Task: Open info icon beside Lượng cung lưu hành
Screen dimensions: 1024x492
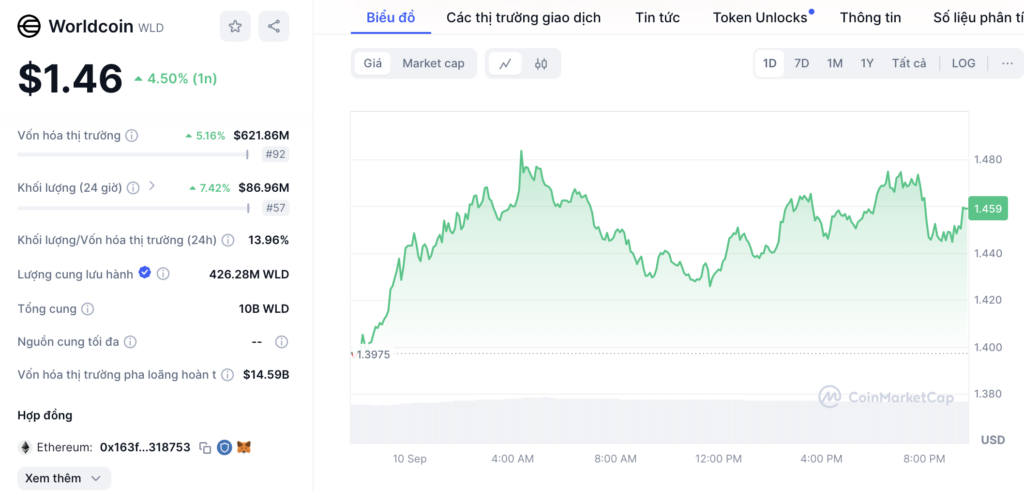Action: pos(163,274)
